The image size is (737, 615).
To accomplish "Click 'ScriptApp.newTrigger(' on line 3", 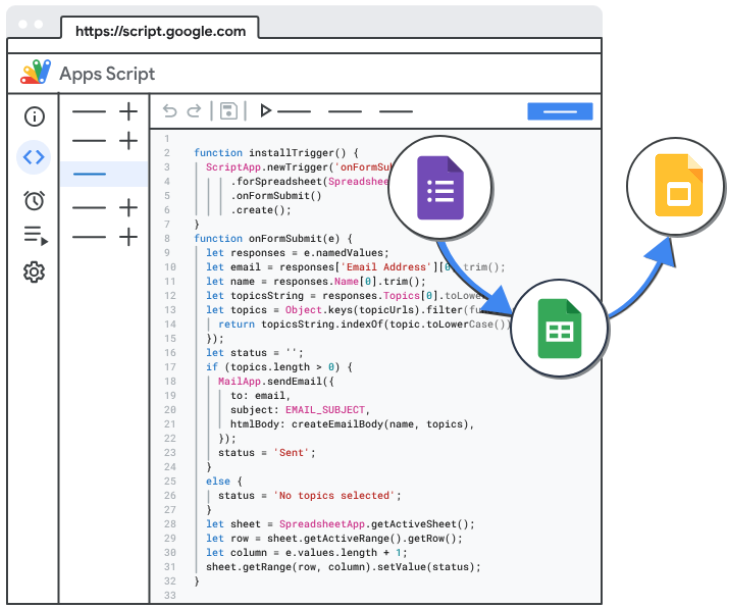I will [270, 167].
